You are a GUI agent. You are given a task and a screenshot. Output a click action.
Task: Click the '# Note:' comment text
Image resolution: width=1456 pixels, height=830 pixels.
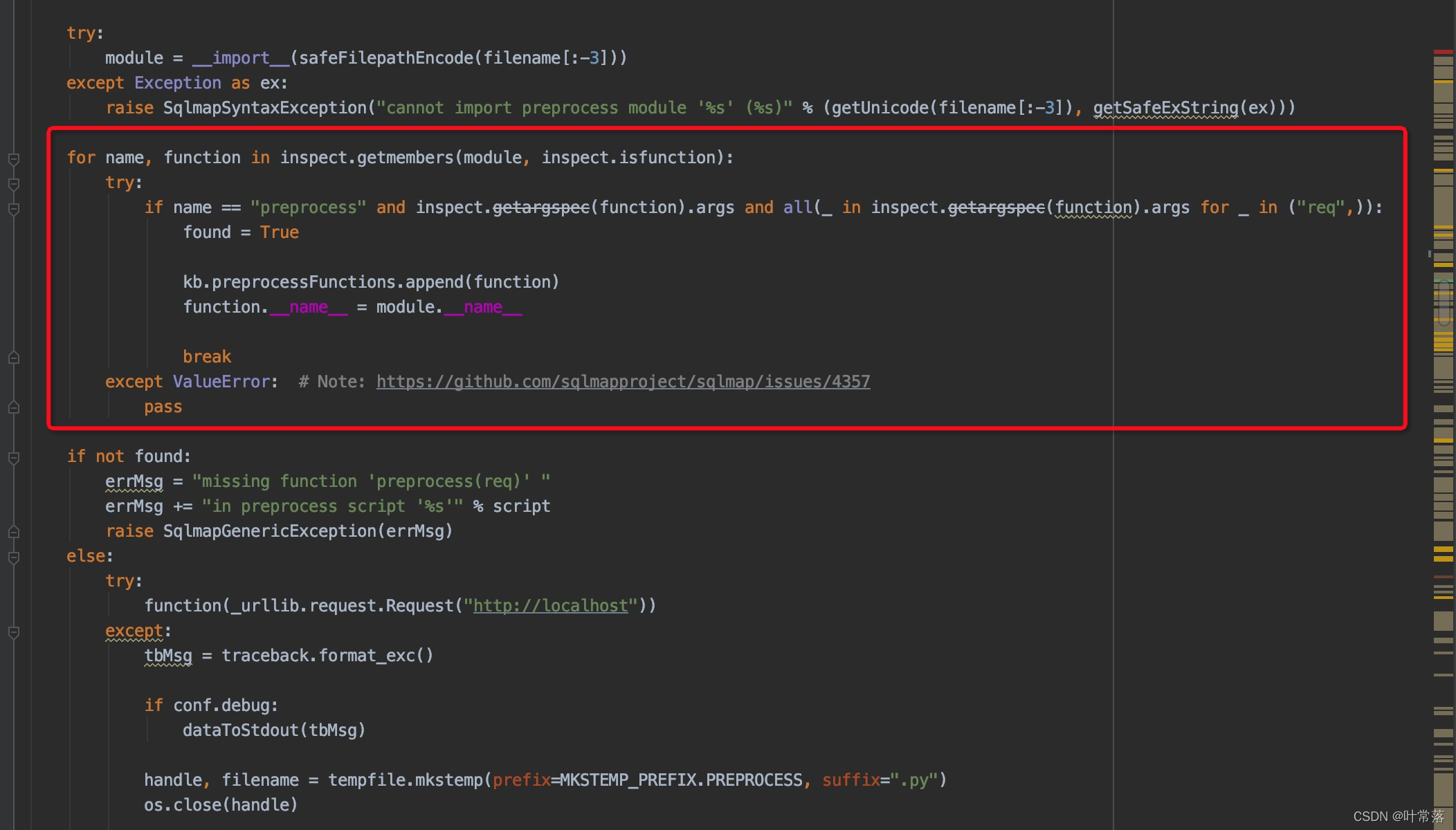click(331, 382)
